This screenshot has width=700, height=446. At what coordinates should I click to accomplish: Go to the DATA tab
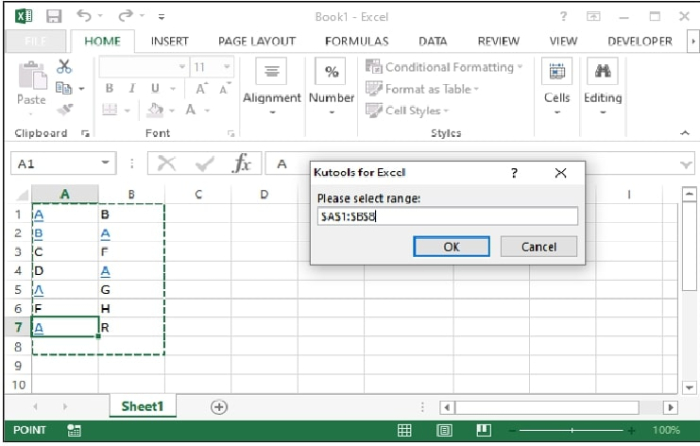(433, 41)
